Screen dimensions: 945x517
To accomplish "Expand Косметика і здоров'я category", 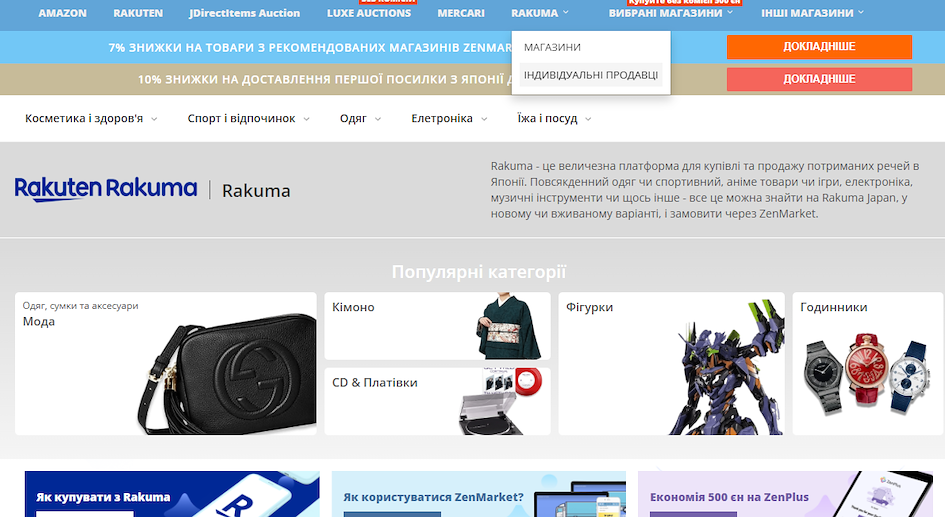I will point(91,119).
